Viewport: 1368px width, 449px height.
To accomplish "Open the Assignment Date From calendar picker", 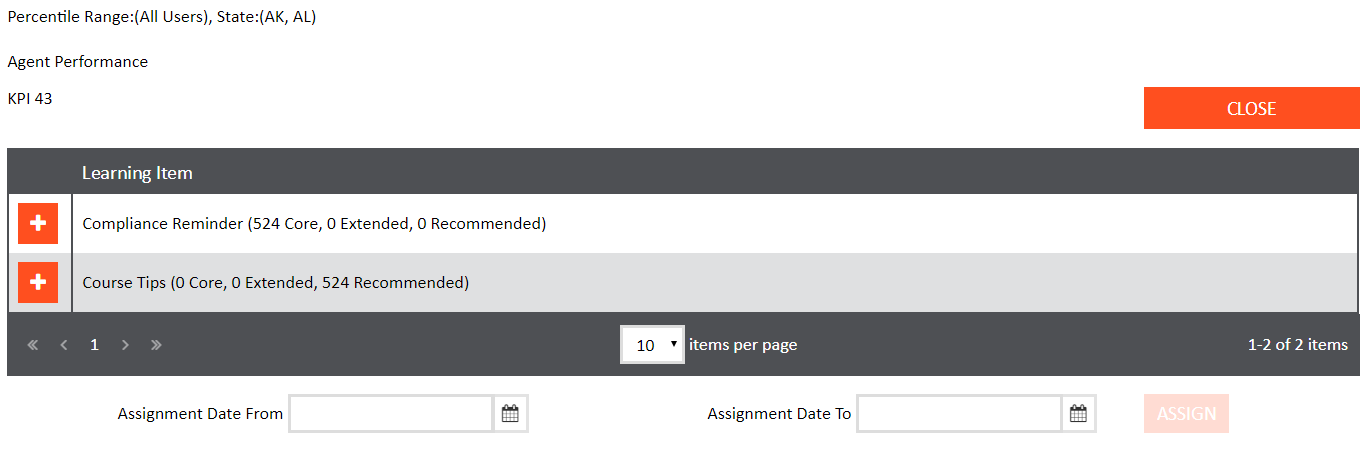I will (x=510, y=413).
